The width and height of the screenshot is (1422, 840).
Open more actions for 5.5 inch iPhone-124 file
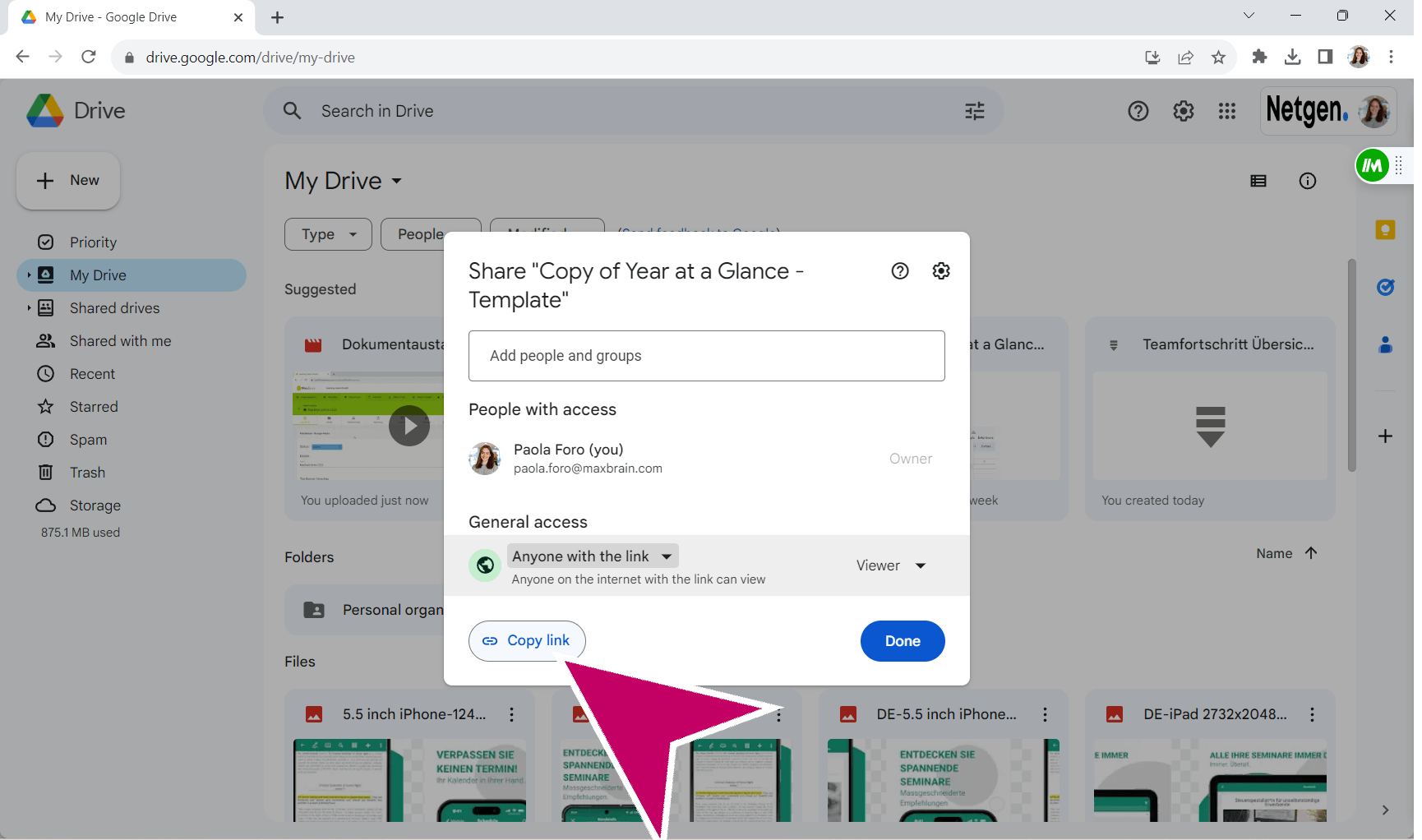click(x=511, y=714)
